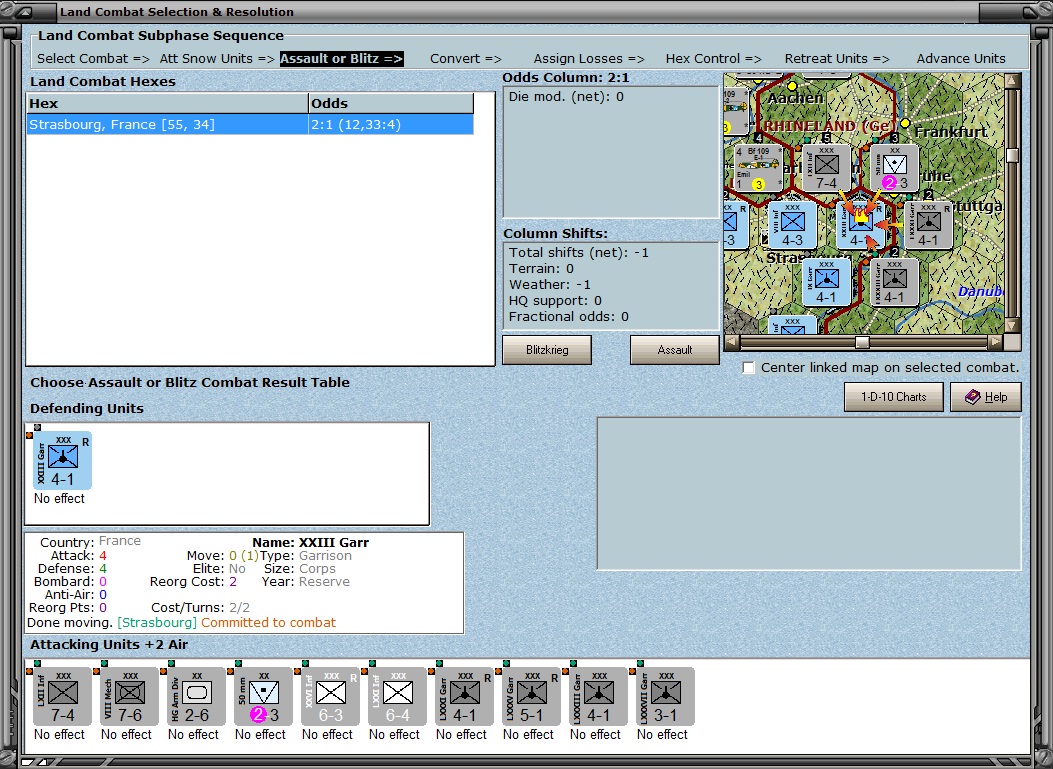Click the Odds column header
Viewport: 1053px width, 769px height.
pyautogui.click(x=391, y=103)
